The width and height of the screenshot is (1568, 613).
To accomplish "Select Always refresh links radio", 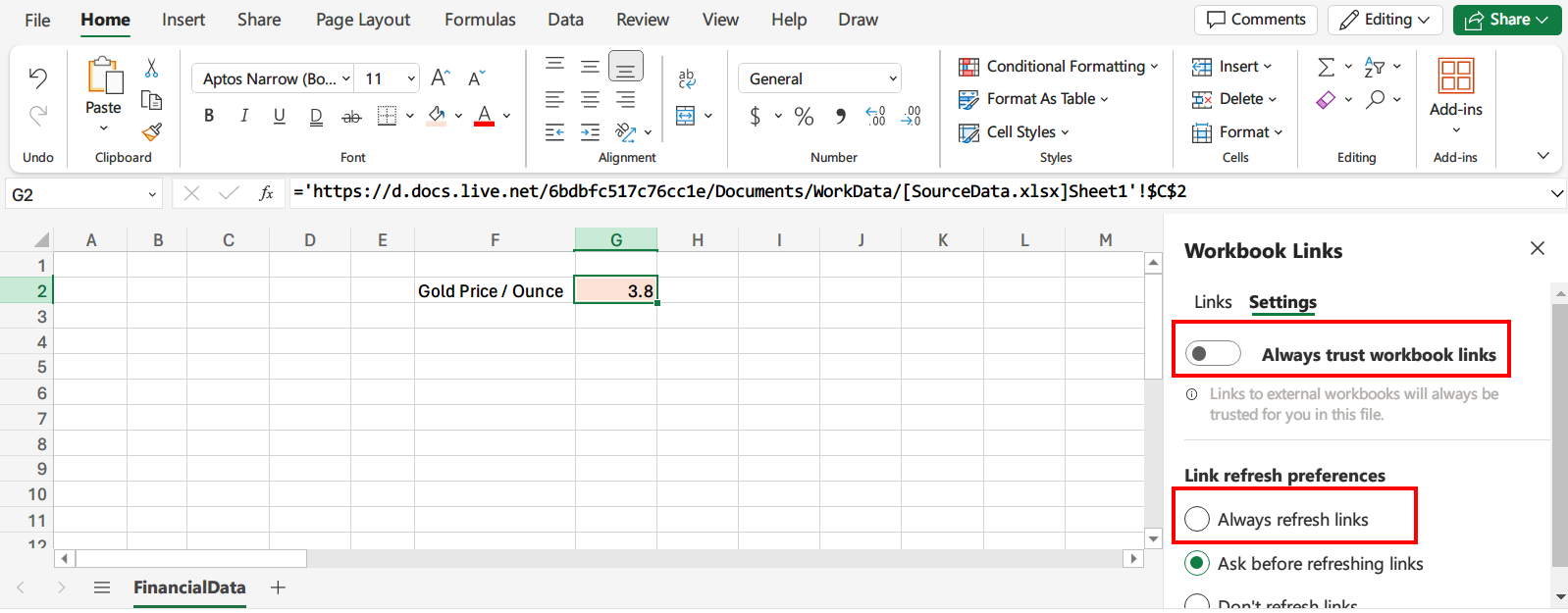I will point(1197,519).
